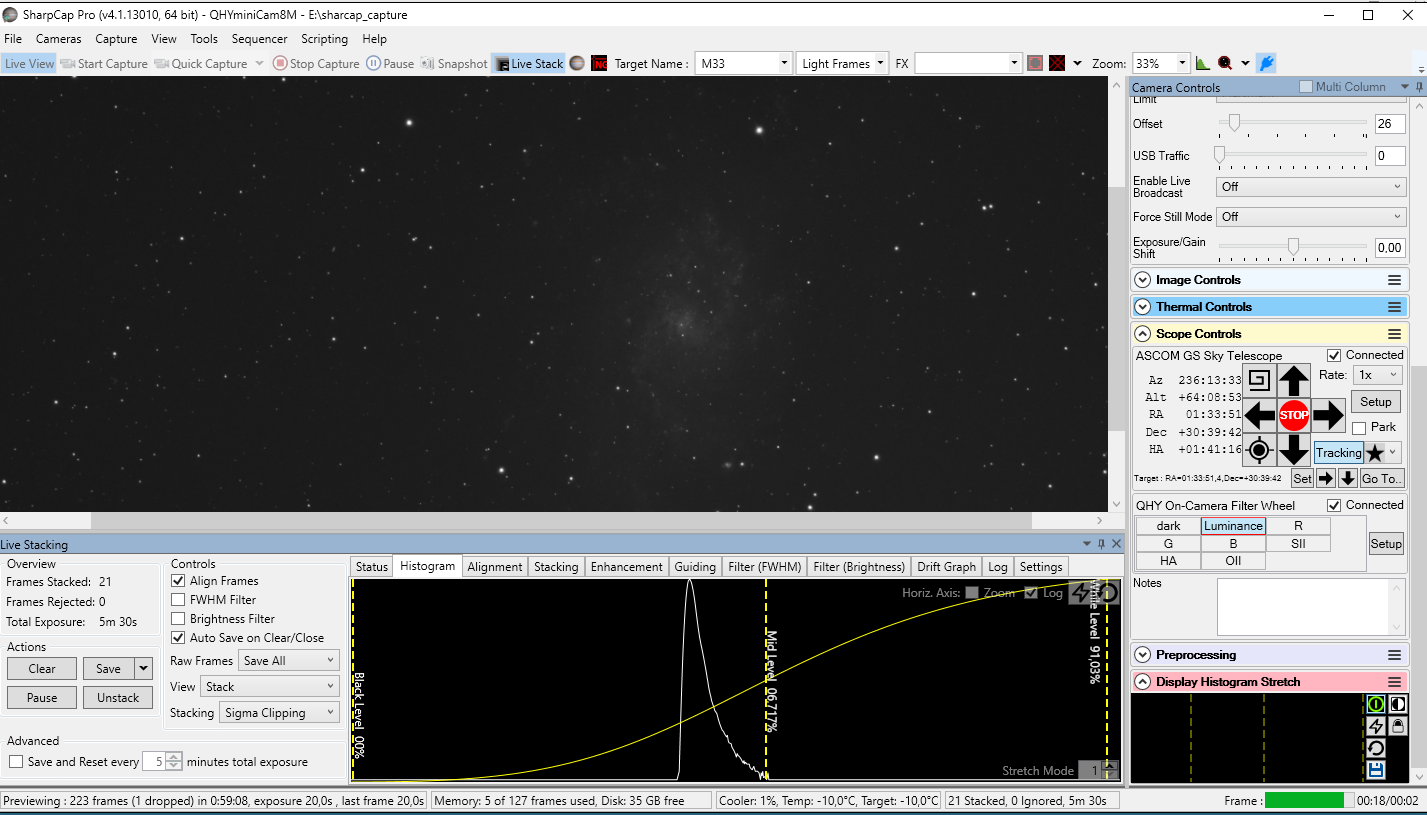The width and height of the screenshot is (1427, 815).
Task: Hit the red STOP button for the mount
Action: (x=1294, y=415)
